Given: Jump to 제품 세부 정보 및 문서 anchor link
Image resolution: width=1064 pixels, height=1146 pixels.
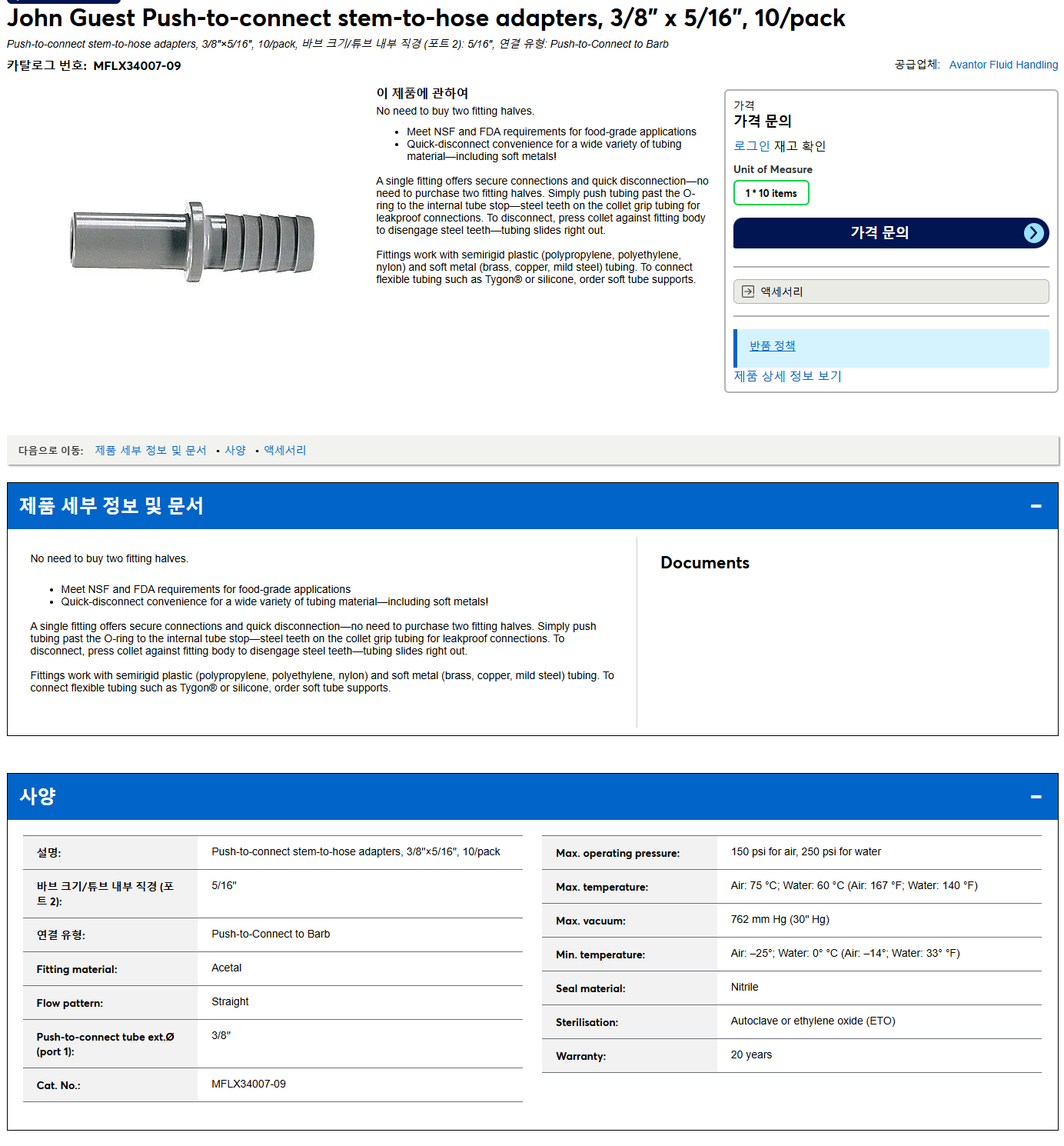Looking at the screenshot, I should click(x=151, y=451).
